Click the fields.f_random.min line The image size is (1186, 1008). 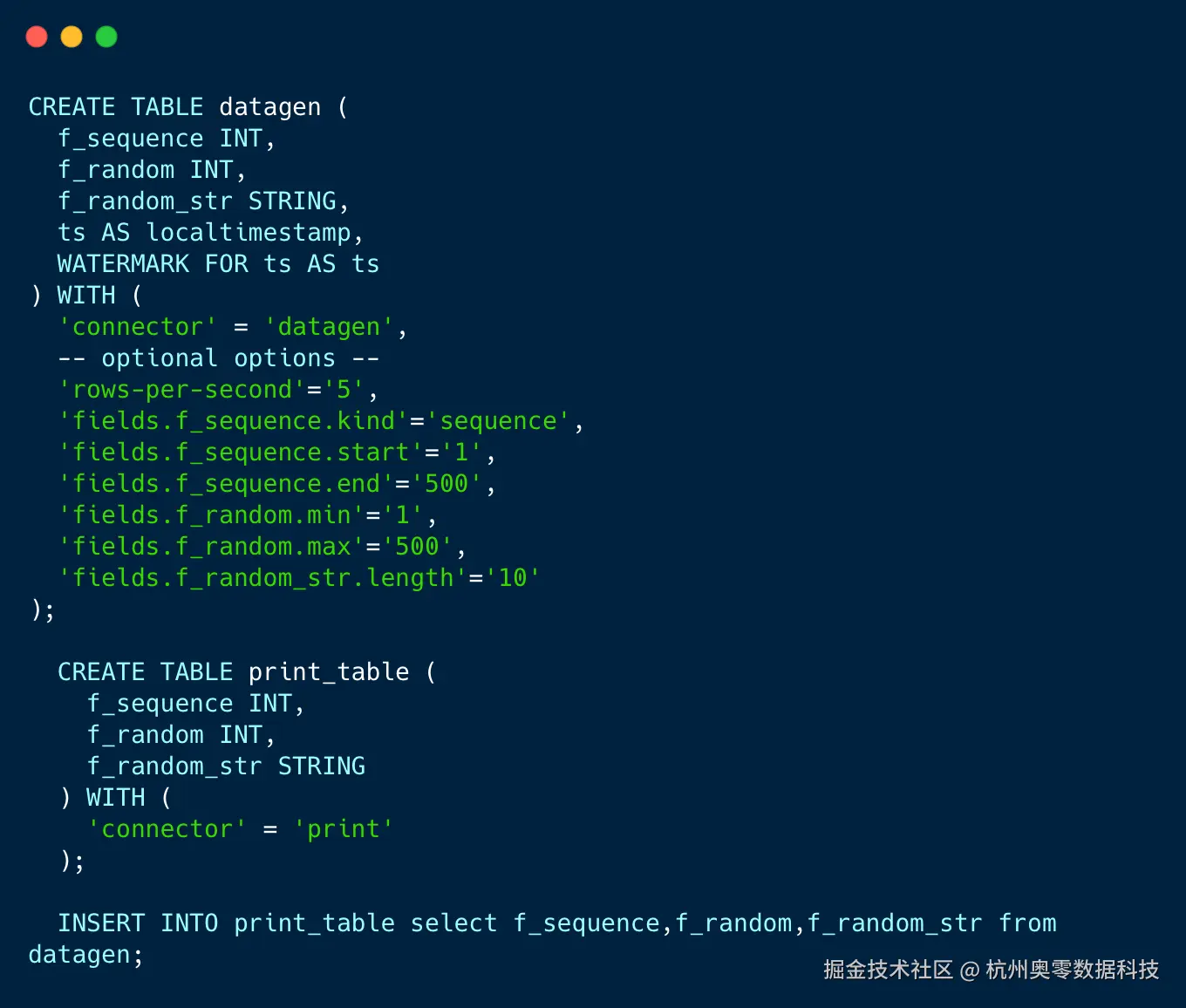(247, 515)
